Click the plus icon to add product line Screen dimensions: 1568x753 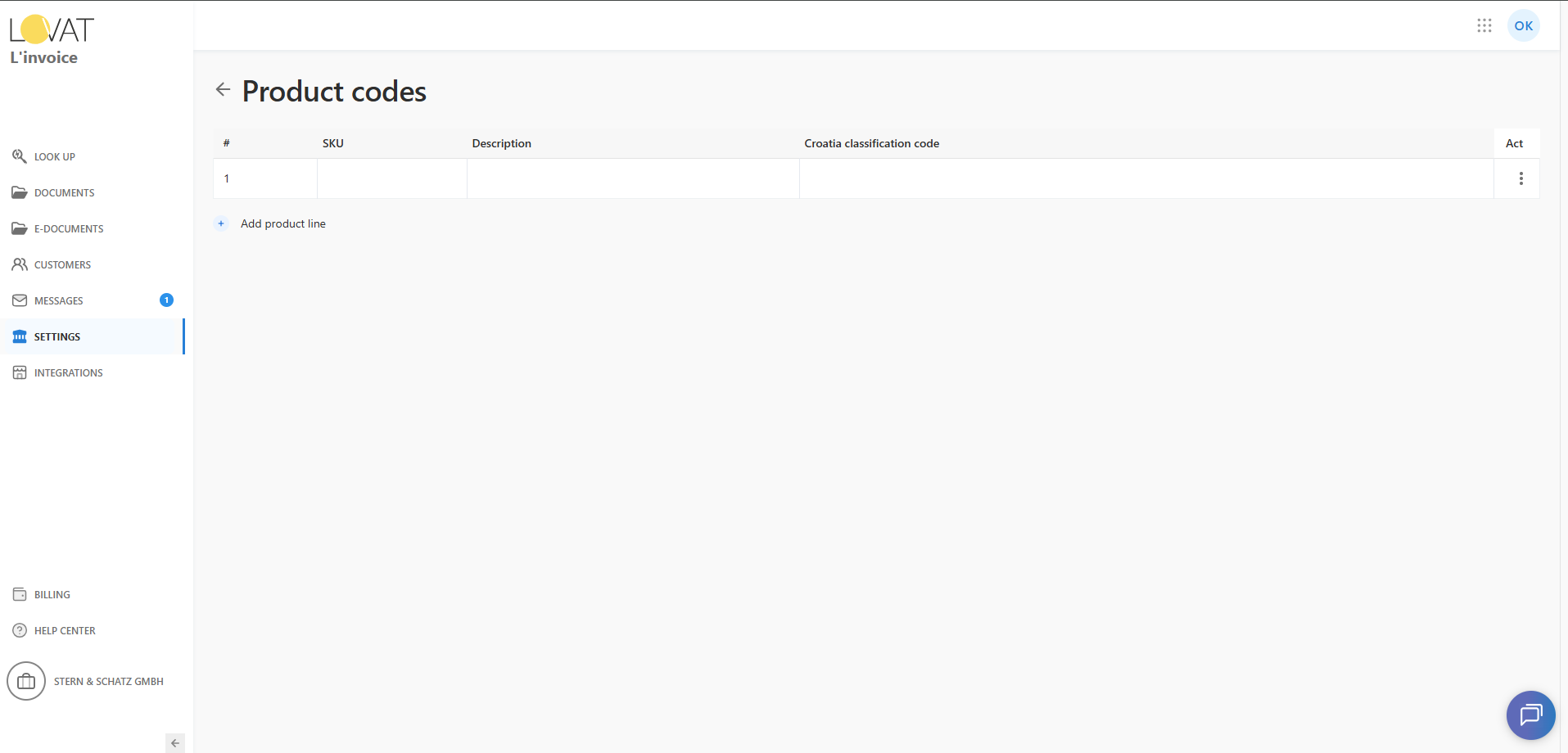coord(221,223)
